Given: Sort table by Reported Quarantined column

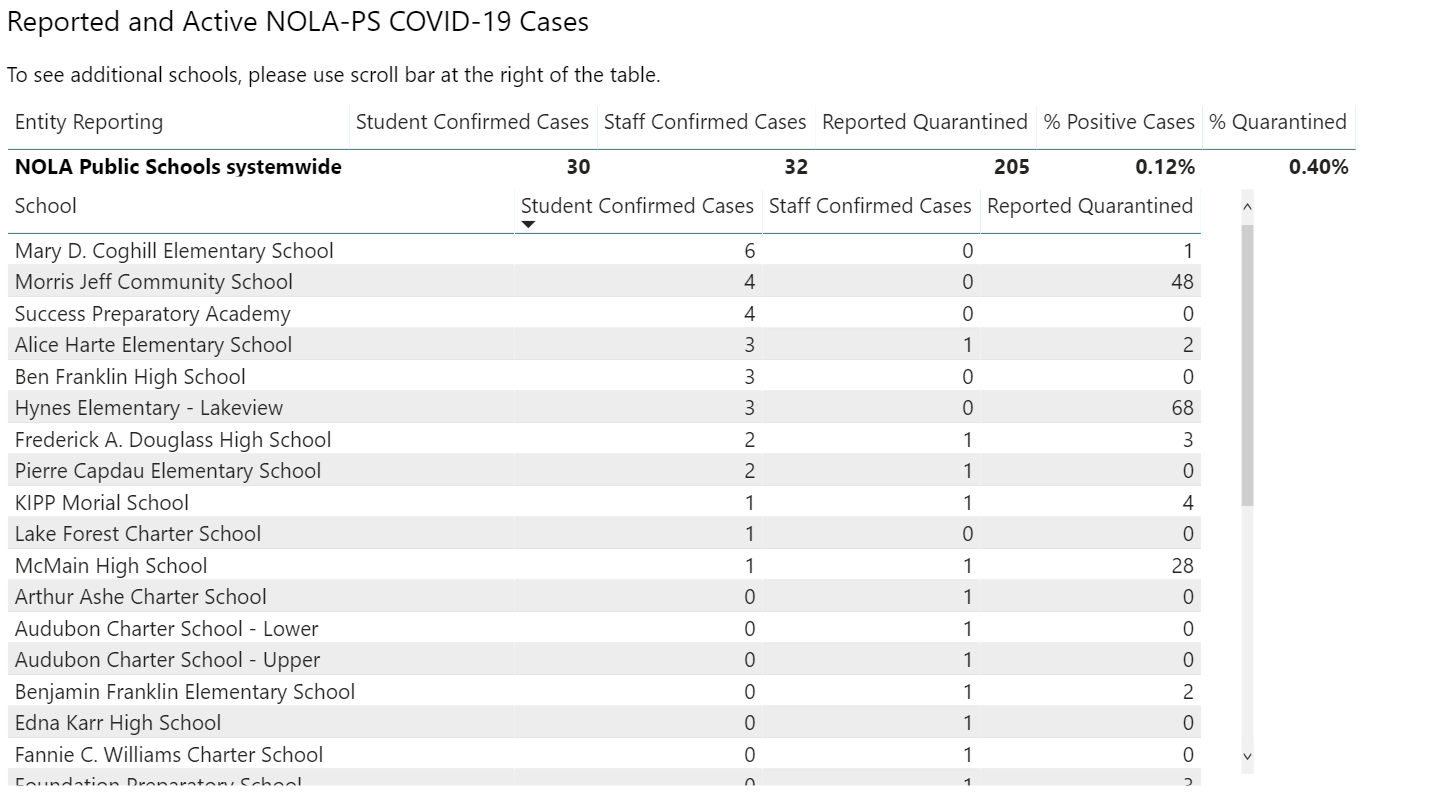Looking at the screenshot, I should tap(1090, 206).
